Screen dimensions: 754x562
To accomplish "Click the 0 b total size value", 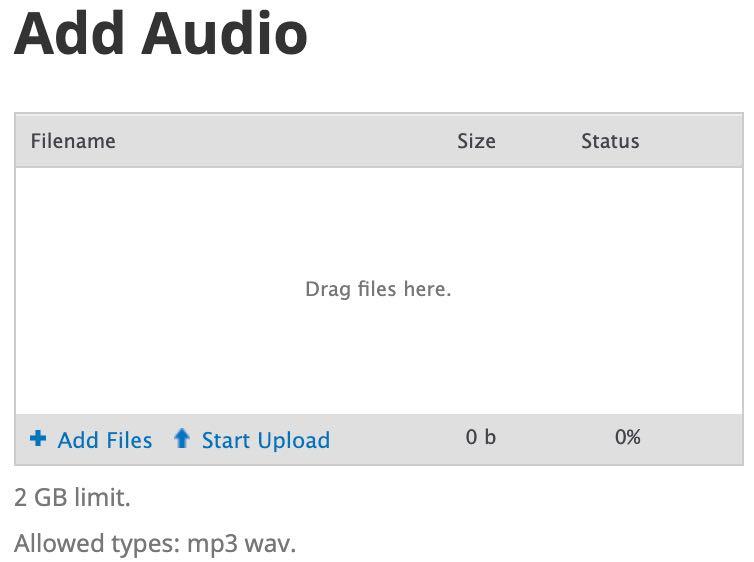I will pos(480,437).
